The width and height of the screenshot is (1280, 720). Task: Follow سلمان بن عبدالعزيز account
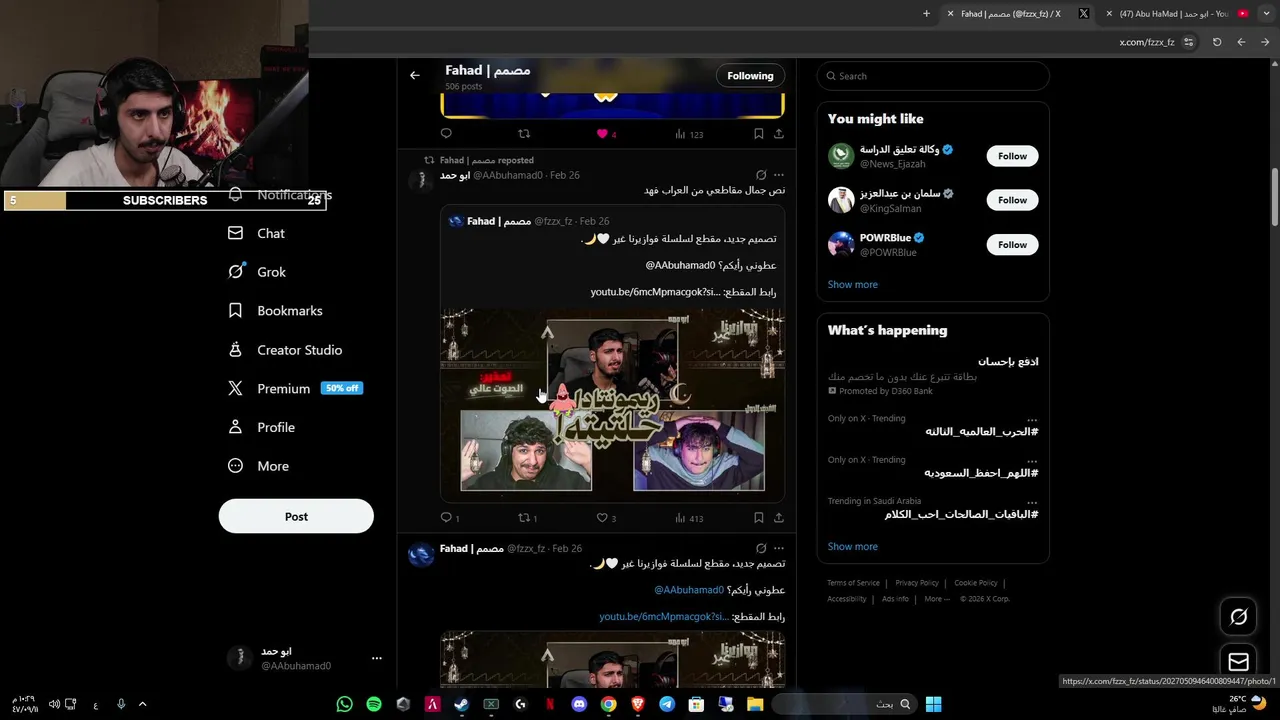coord(1012,200)
